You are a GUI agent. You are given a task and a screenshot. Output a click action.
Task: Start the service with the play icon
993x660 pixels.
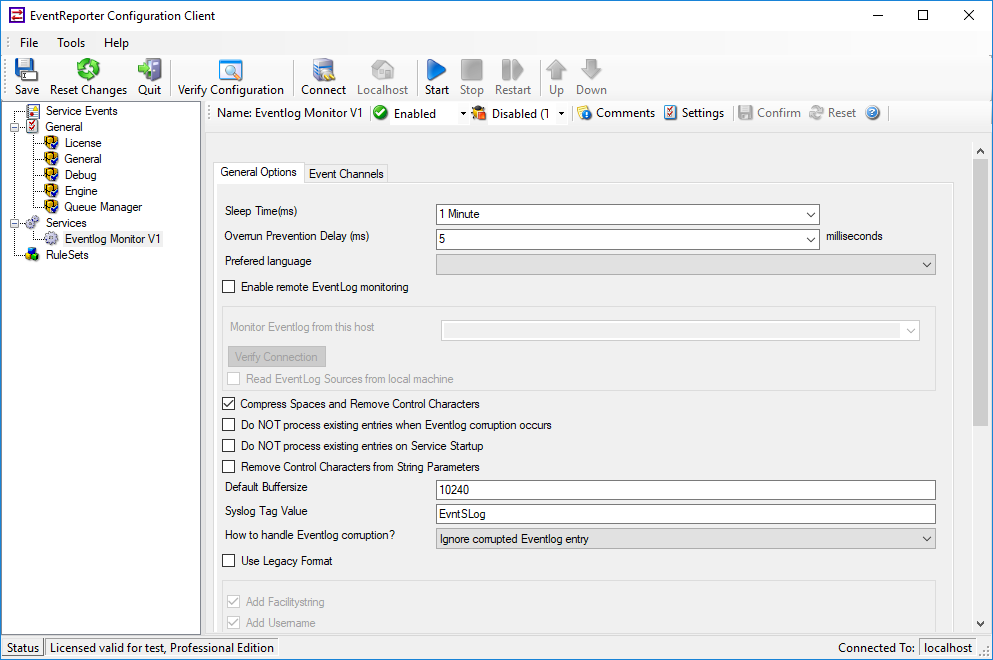tap(436, 70)
